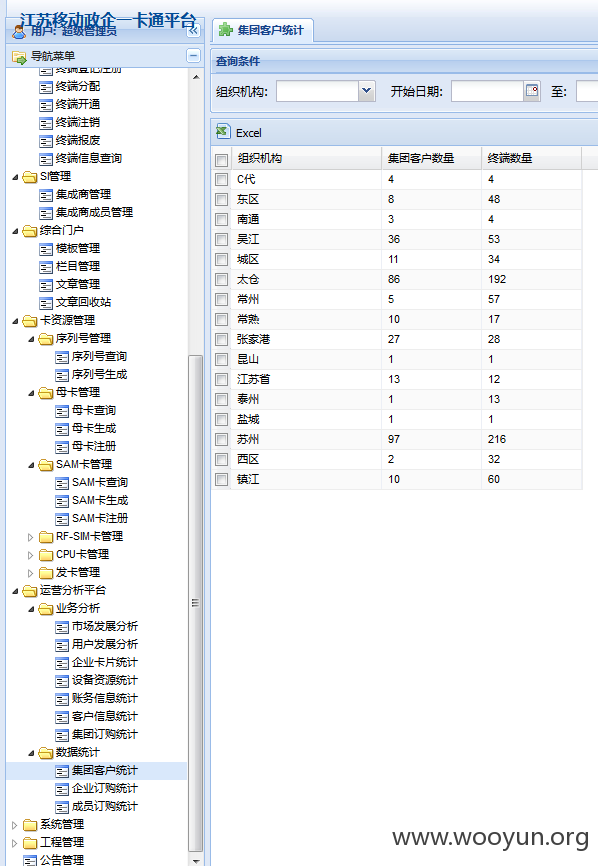The width and height of the screenshot is (598, 866).
Task: Click the Excel export icon
Action: pos(223,132)
